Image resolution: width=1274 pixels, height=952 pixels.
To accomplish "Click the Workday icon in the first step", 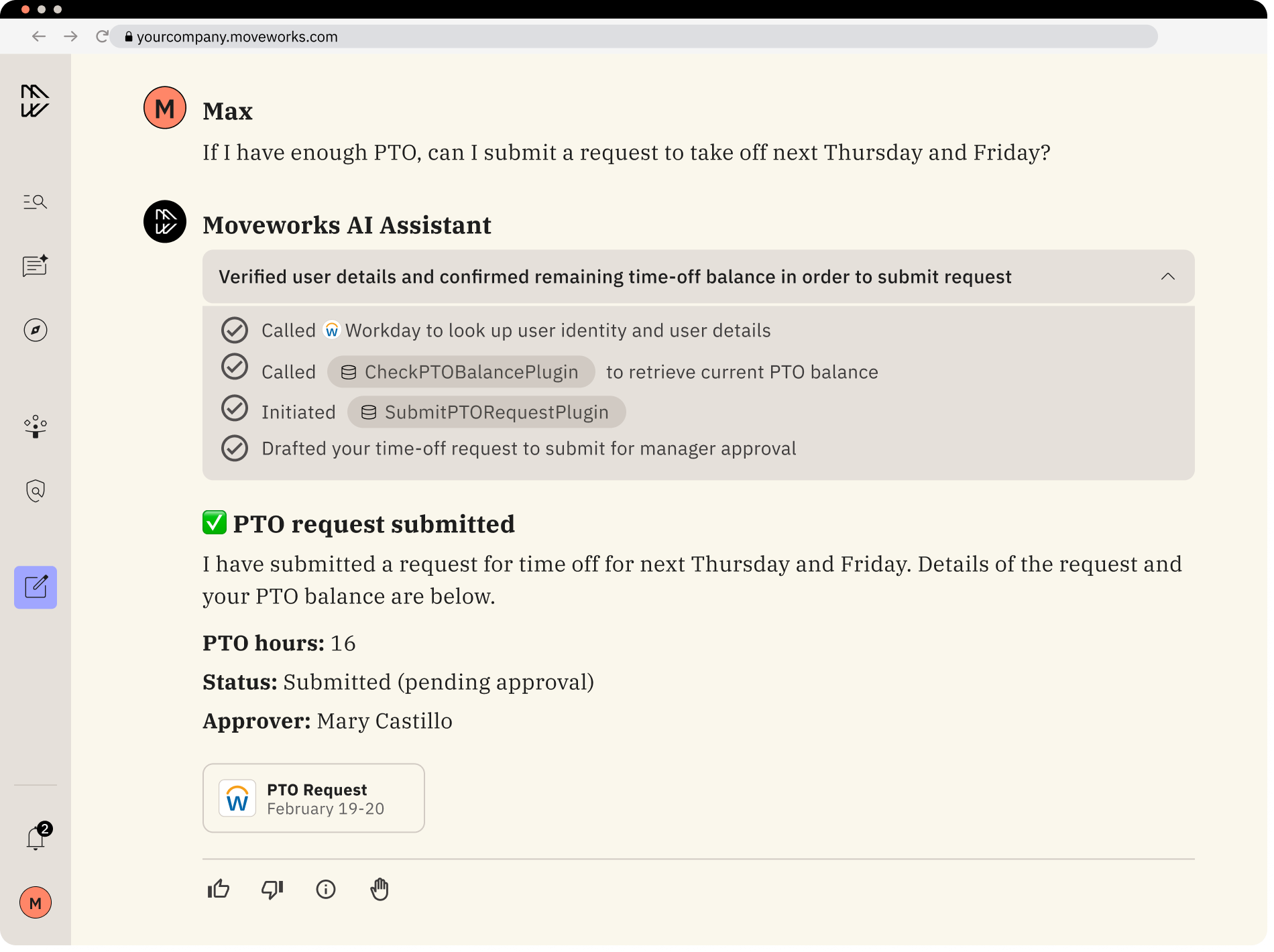I will click(x=332, y=331).
